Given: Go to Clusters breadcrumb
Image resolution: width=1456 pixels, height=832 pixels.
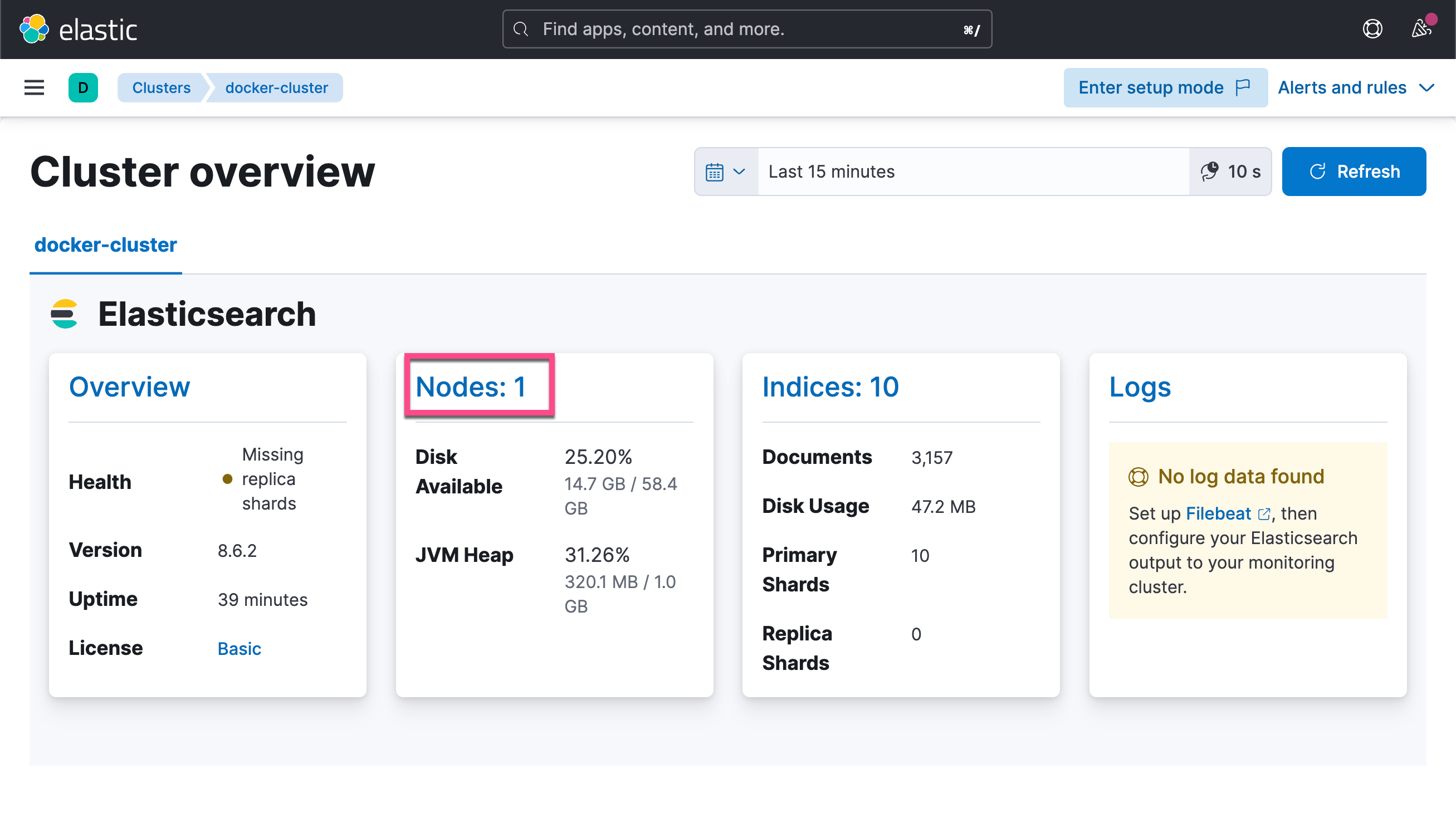Looking at the screenshot, I should point(162,87).
